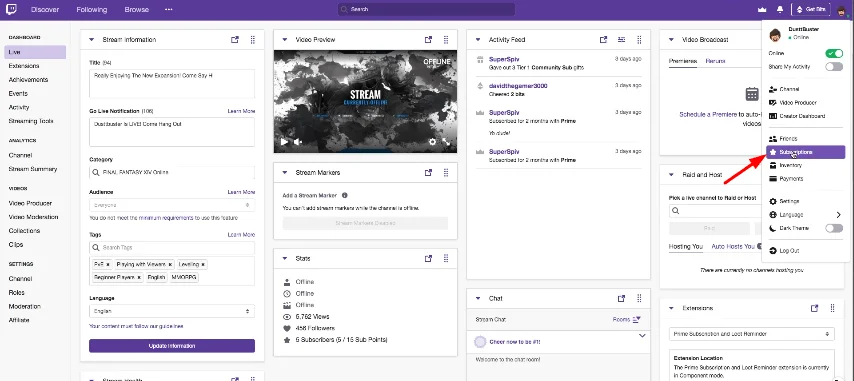Open SuperSpiv's Community Sub gifts entry

pos(558,63)
